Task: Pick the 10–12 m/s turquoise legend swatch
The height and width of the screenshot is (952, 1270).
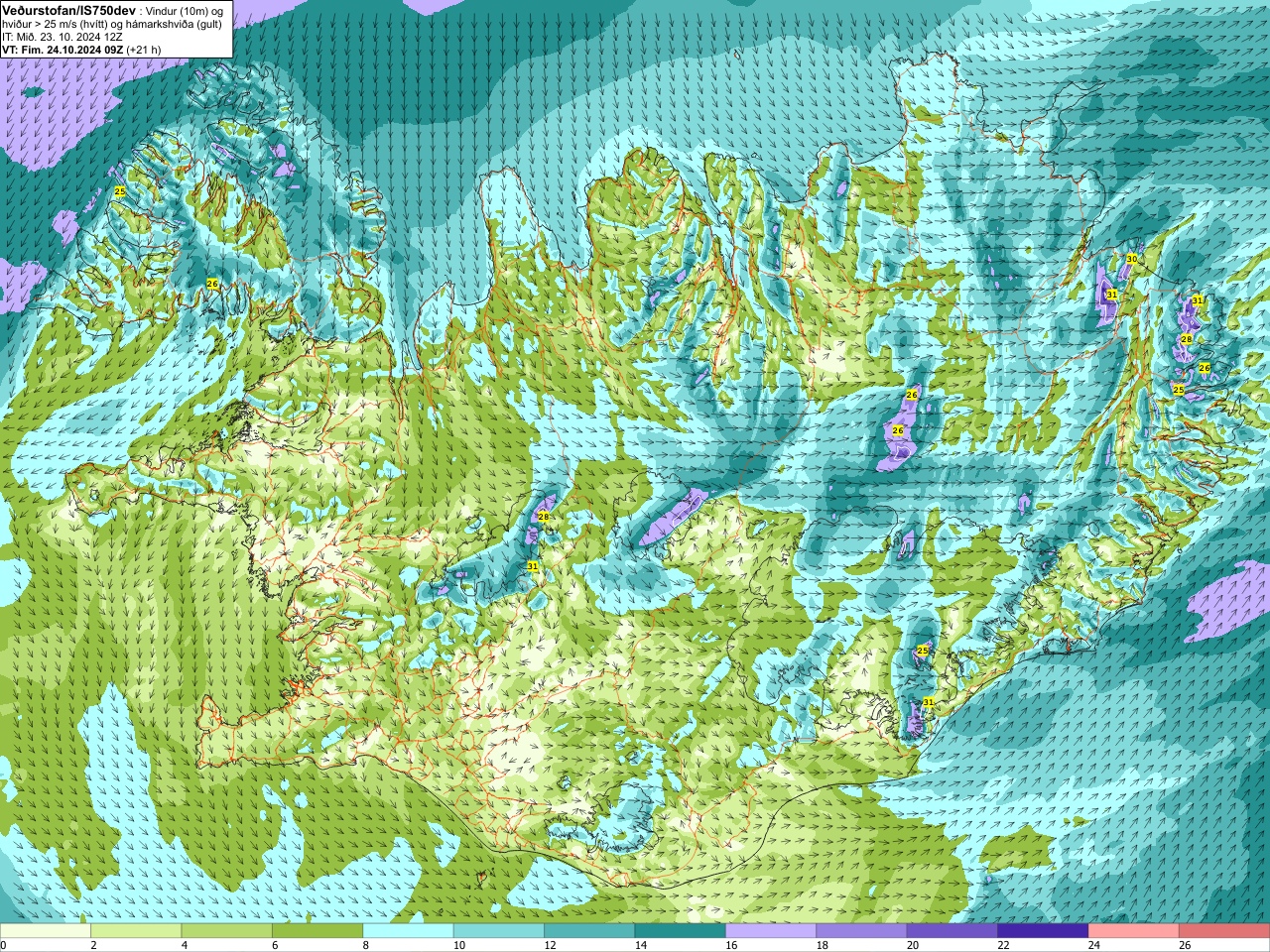Action: tap(499, 931)
